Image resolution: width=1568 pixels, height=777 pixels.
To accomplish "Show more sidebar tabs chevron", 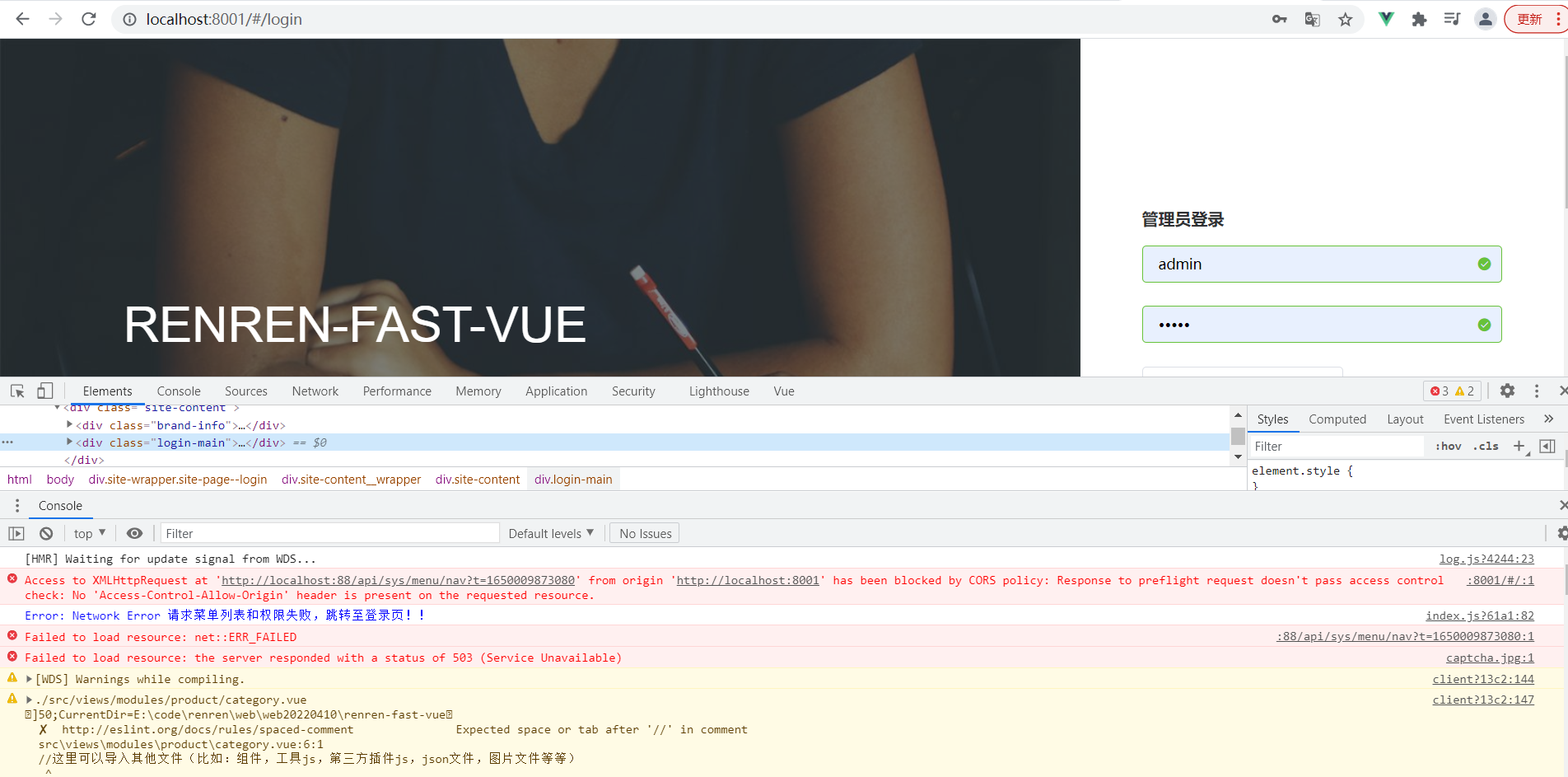I will [1548, 419].
